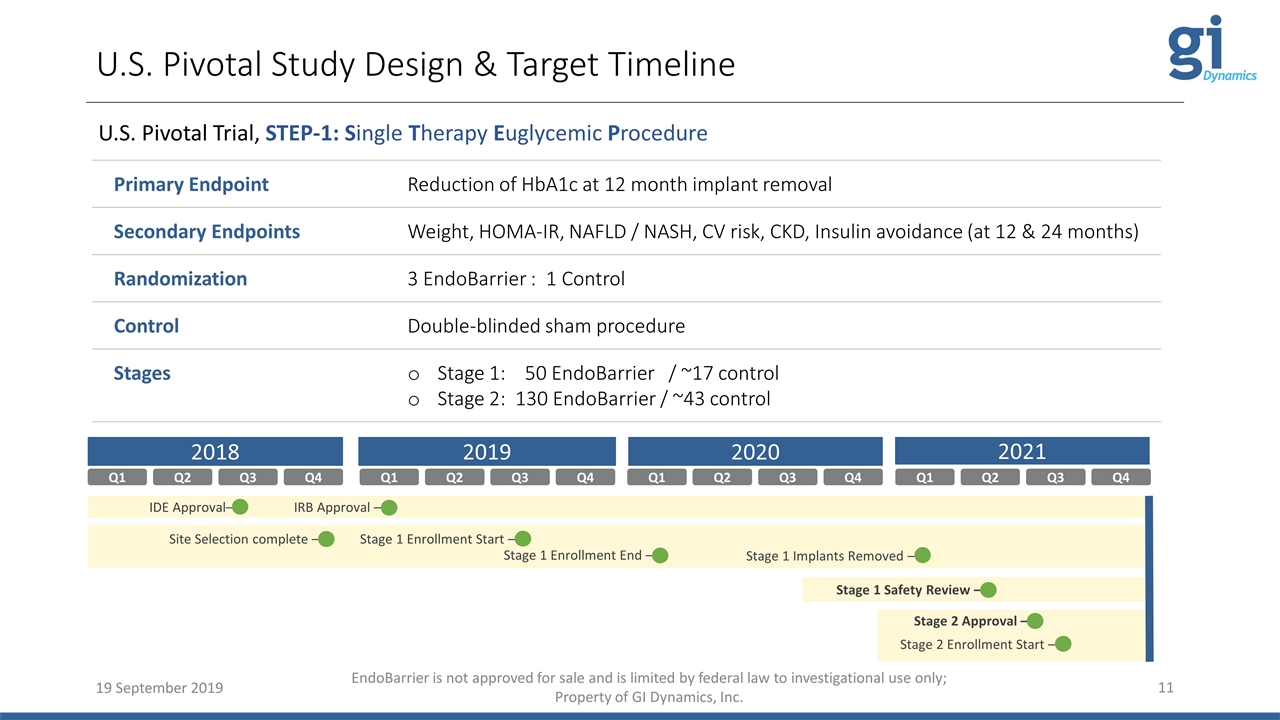Click the 'IRB Approval' label text
The image size is (1280, 720).
click(x=332, y=508)
